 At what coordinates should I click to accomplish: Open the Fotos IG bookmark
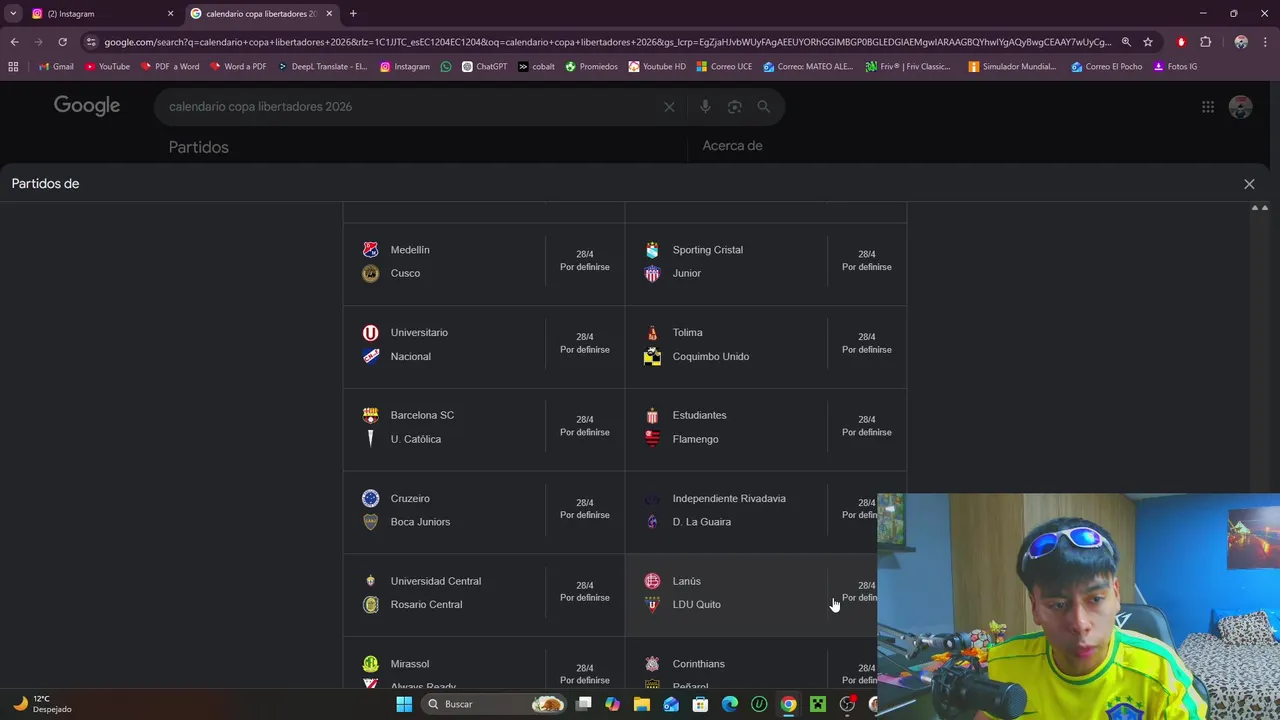click(1176, 67)
